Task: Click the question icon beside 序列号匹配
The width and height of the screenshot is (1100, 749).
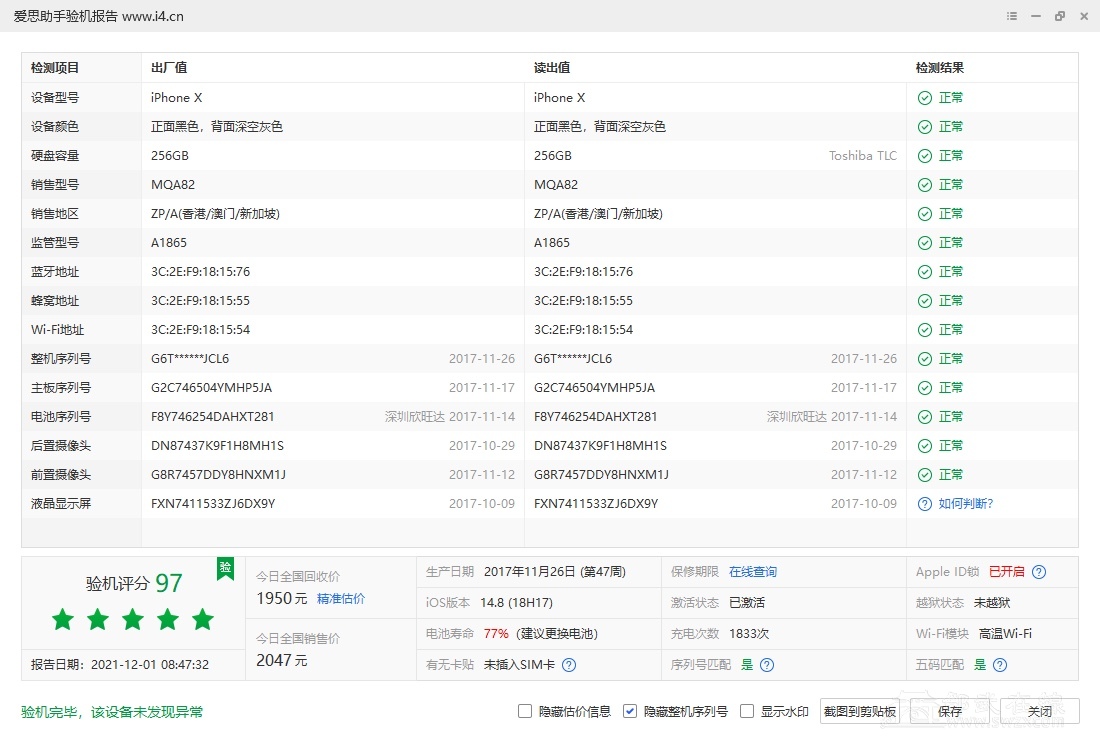Action: pos(767,665)
